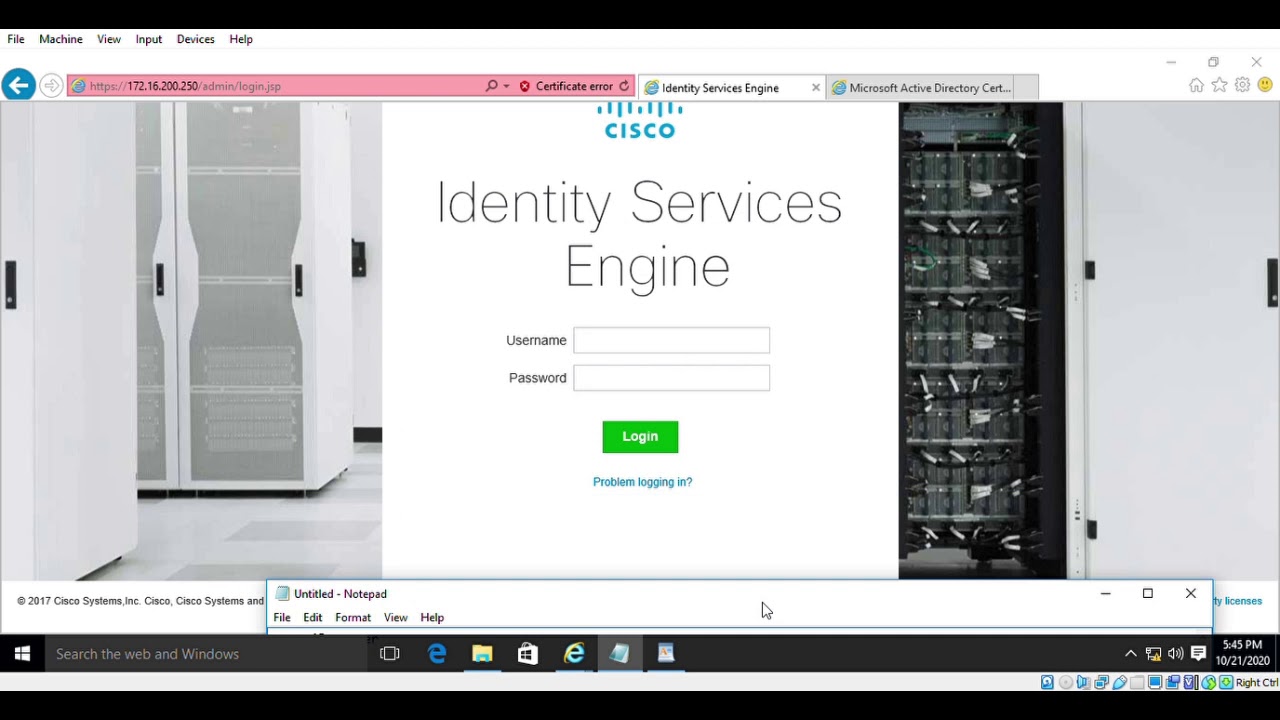Switch to Notepad taskbar icon

click(x=620, y=654)
